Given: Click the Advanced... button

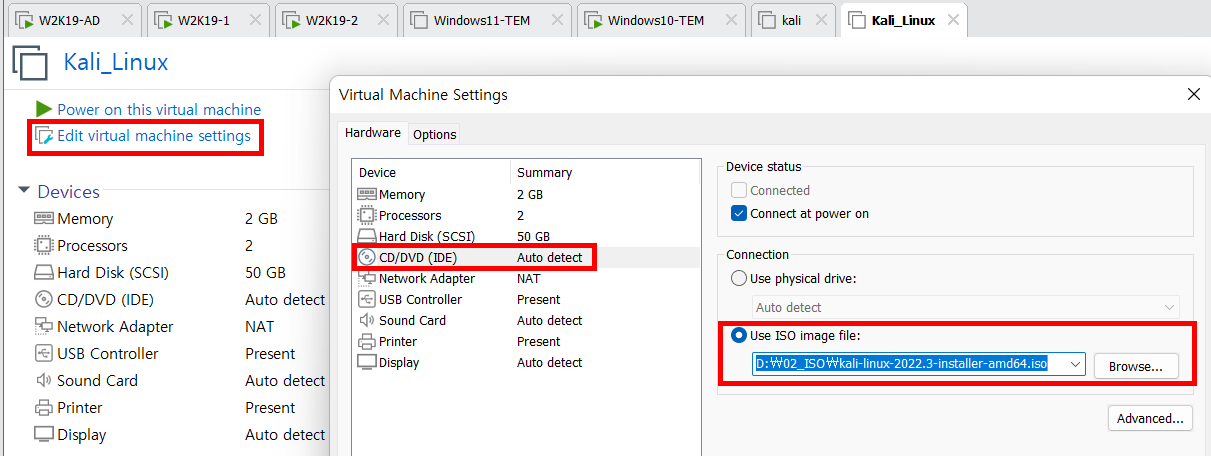Looking at the screenshot, I should [x=1150, y=418].
